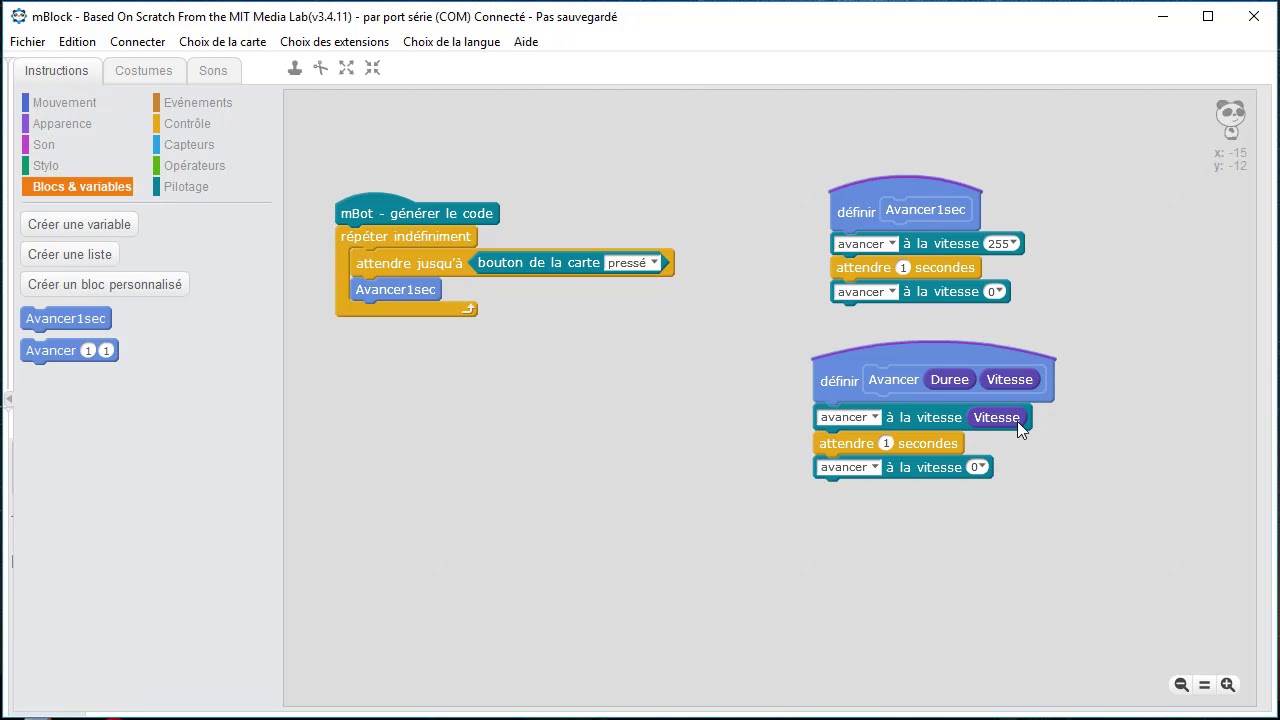Select the shrink sprite tool icon
Image resolution: width=1280 pixels, height=720 pixels.
[372, 68]
